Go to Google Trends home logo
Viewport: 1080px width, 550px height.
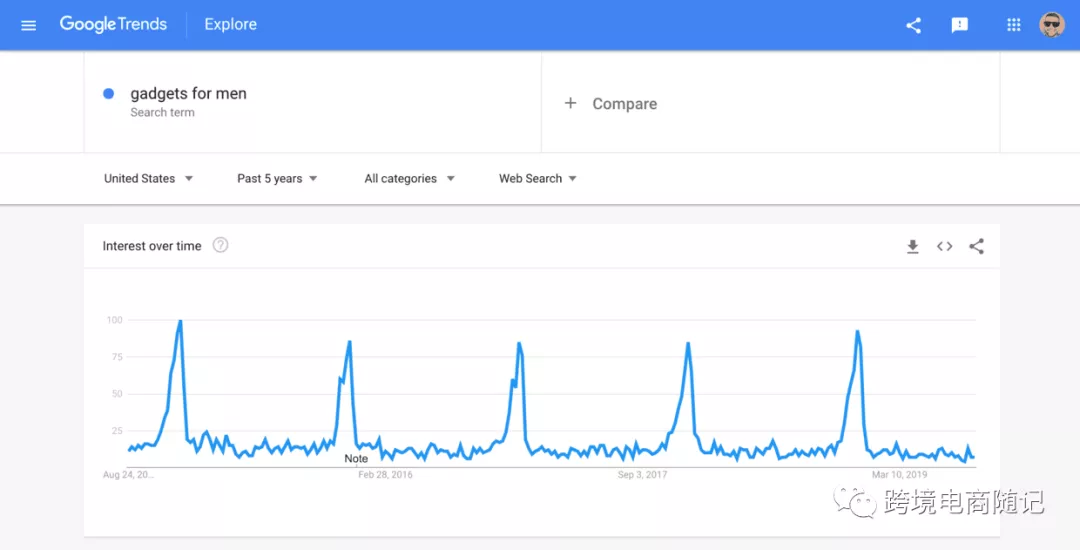click(x=113, y=25)
